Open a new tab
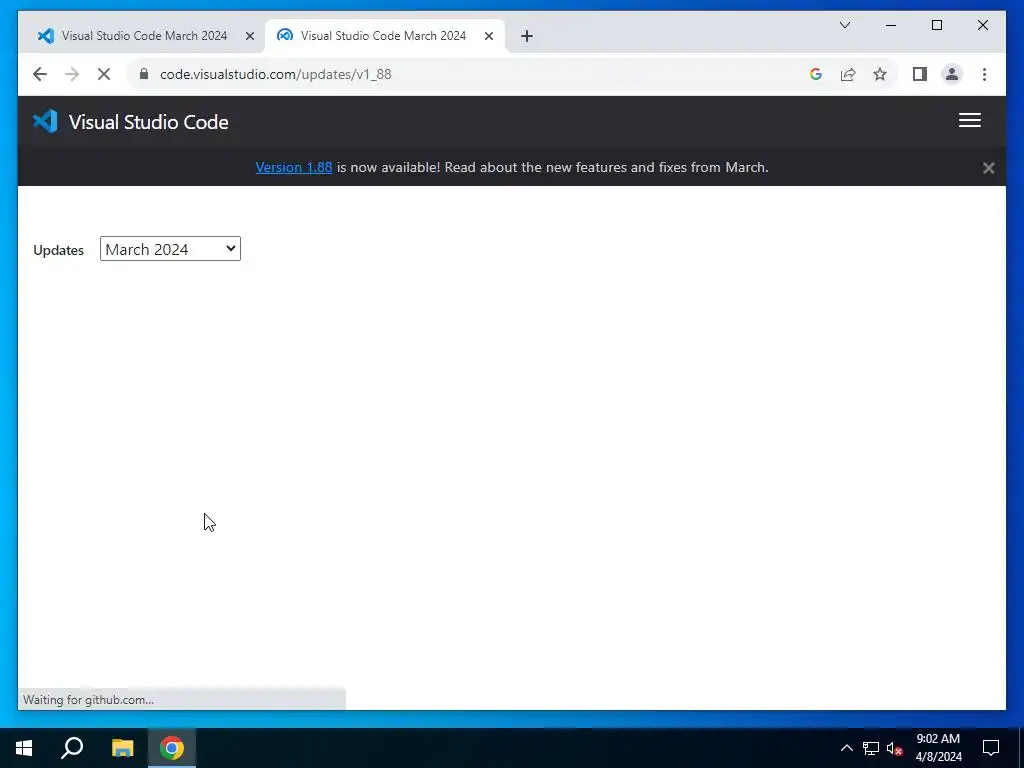This screenshot has width=1024, height=768. (527, 36)
